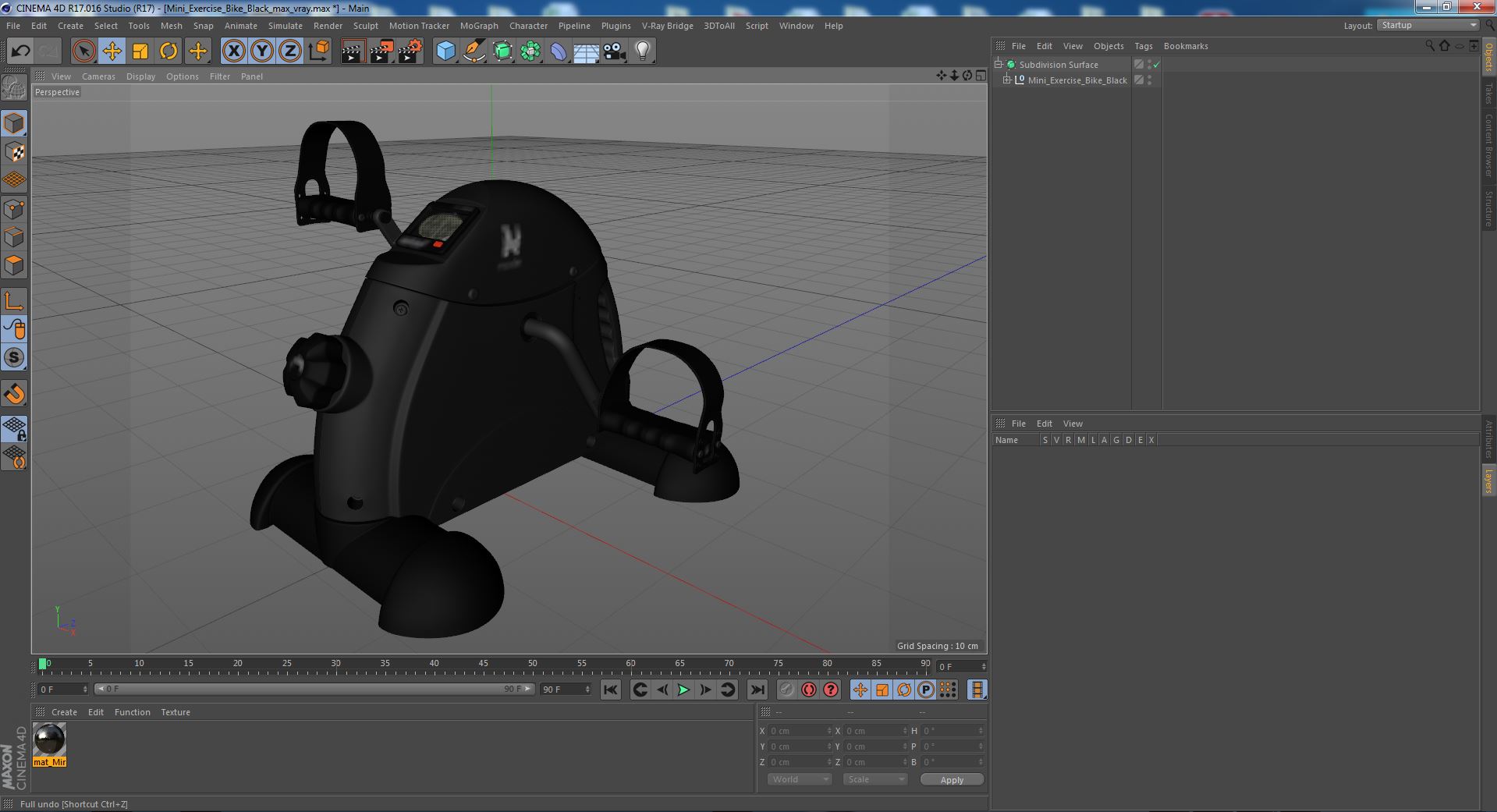Toggle Locked Workplane icon
The height and width of the screenshot is (812, 1497).
pyautogui.click(x=14, y=428)
